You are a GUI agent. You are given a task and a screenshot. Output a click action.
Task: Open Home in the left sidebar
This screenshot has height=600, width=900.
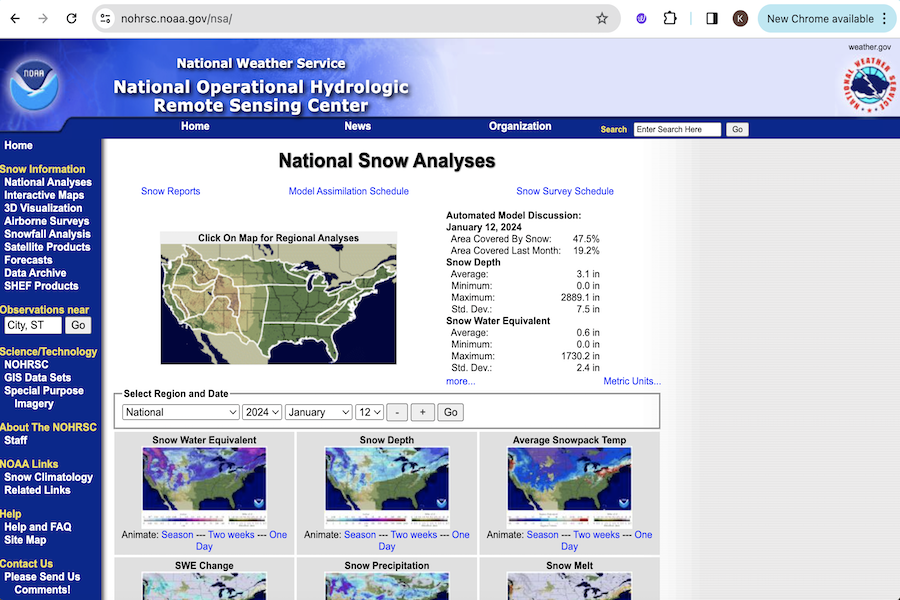(18, 145)
